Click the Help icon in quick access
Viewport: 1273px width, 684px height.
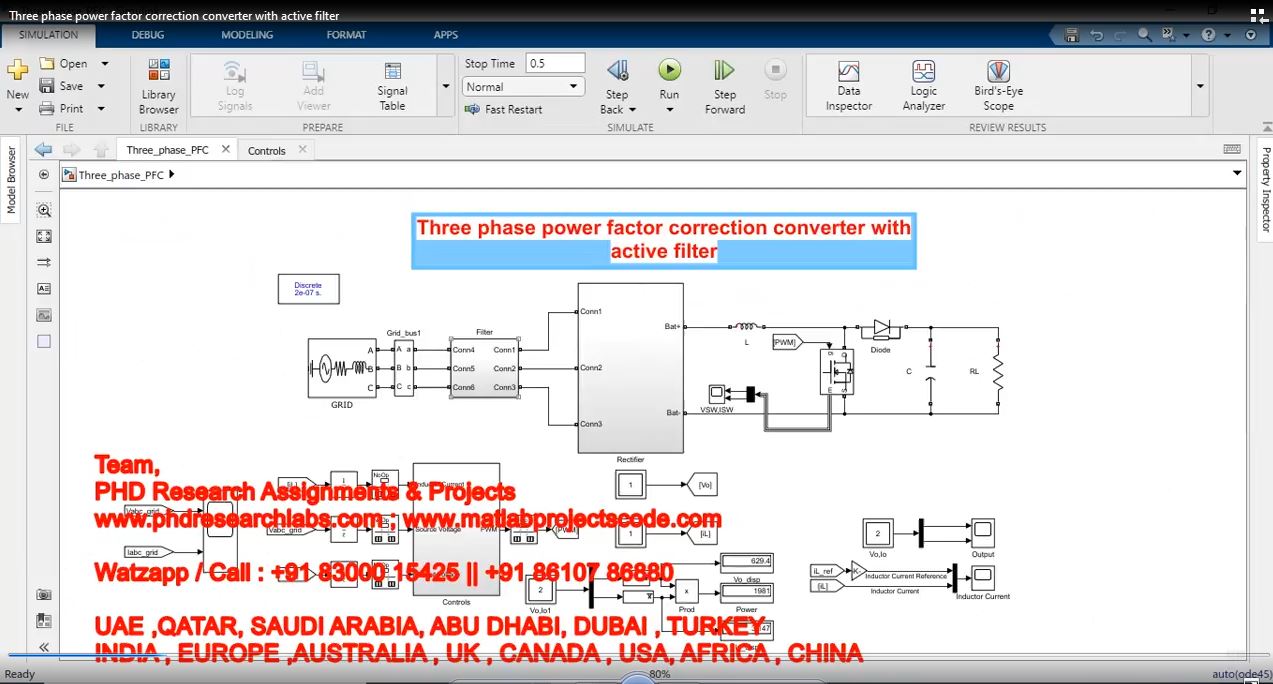pos(1209,35)
